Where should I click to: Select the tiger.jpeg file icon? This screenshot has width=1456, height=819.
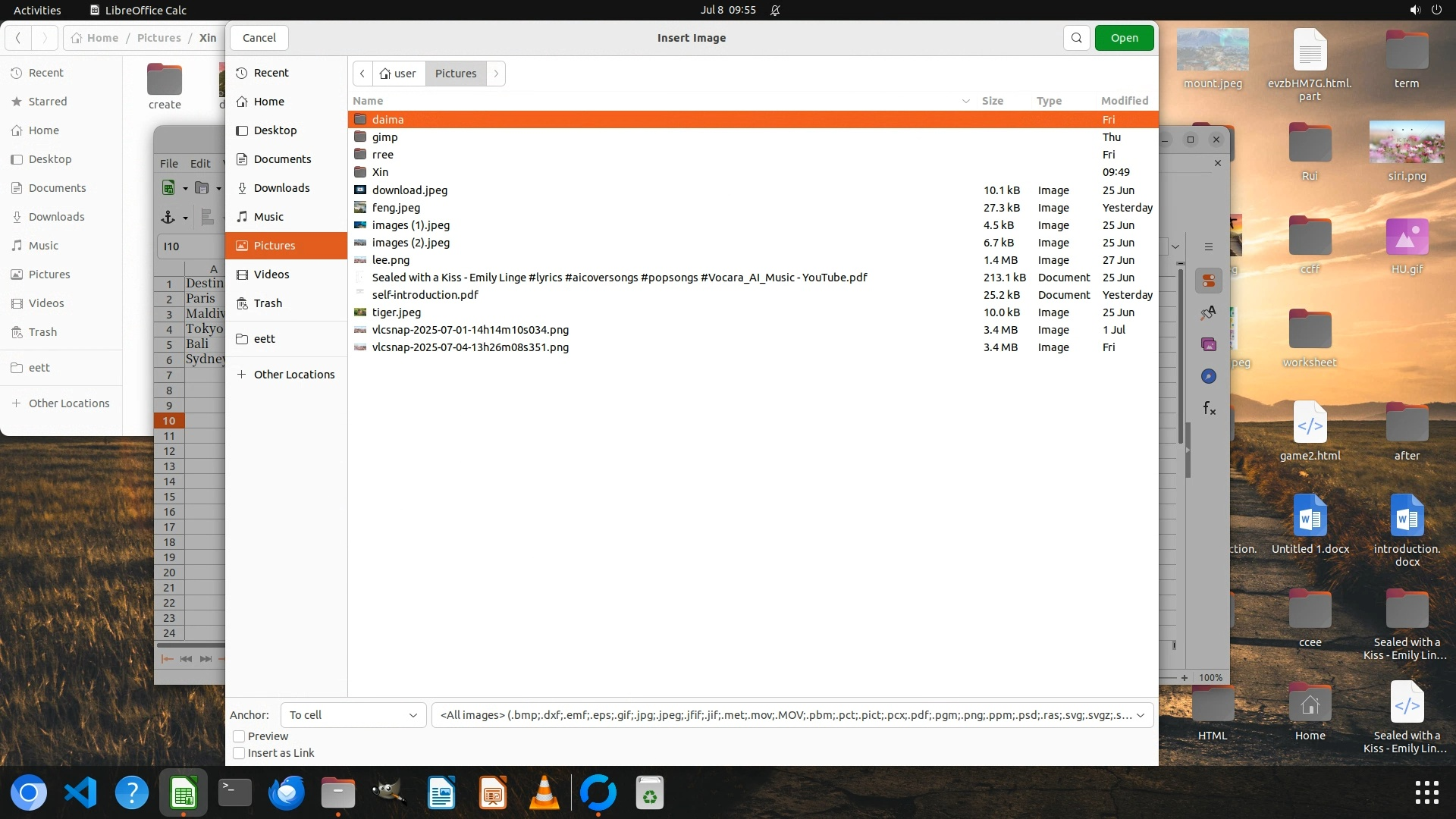coord(360,312)
